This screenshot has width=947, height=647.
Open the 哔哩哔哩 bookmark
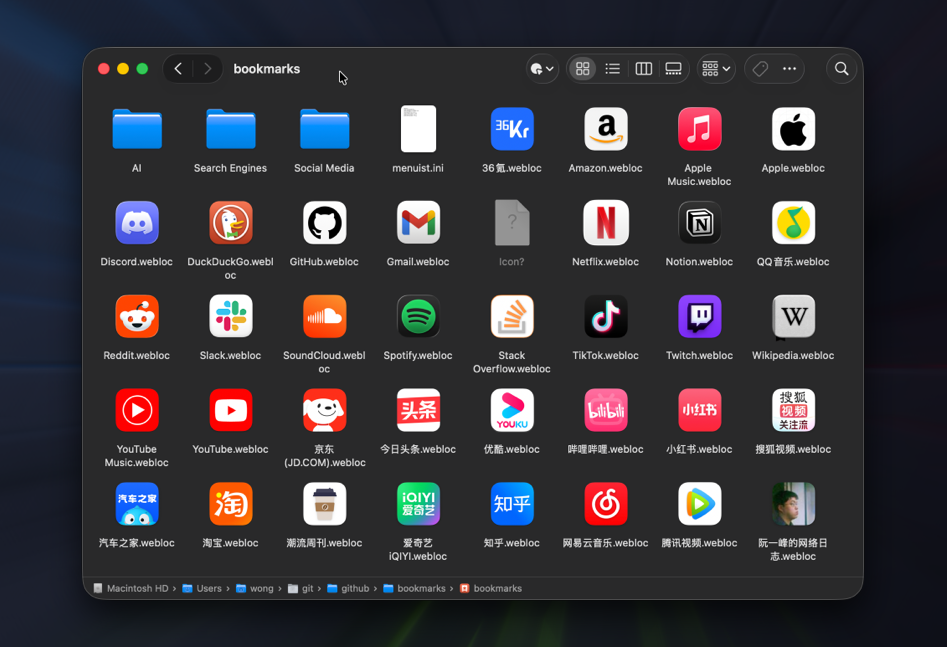(x=606, y=410)
